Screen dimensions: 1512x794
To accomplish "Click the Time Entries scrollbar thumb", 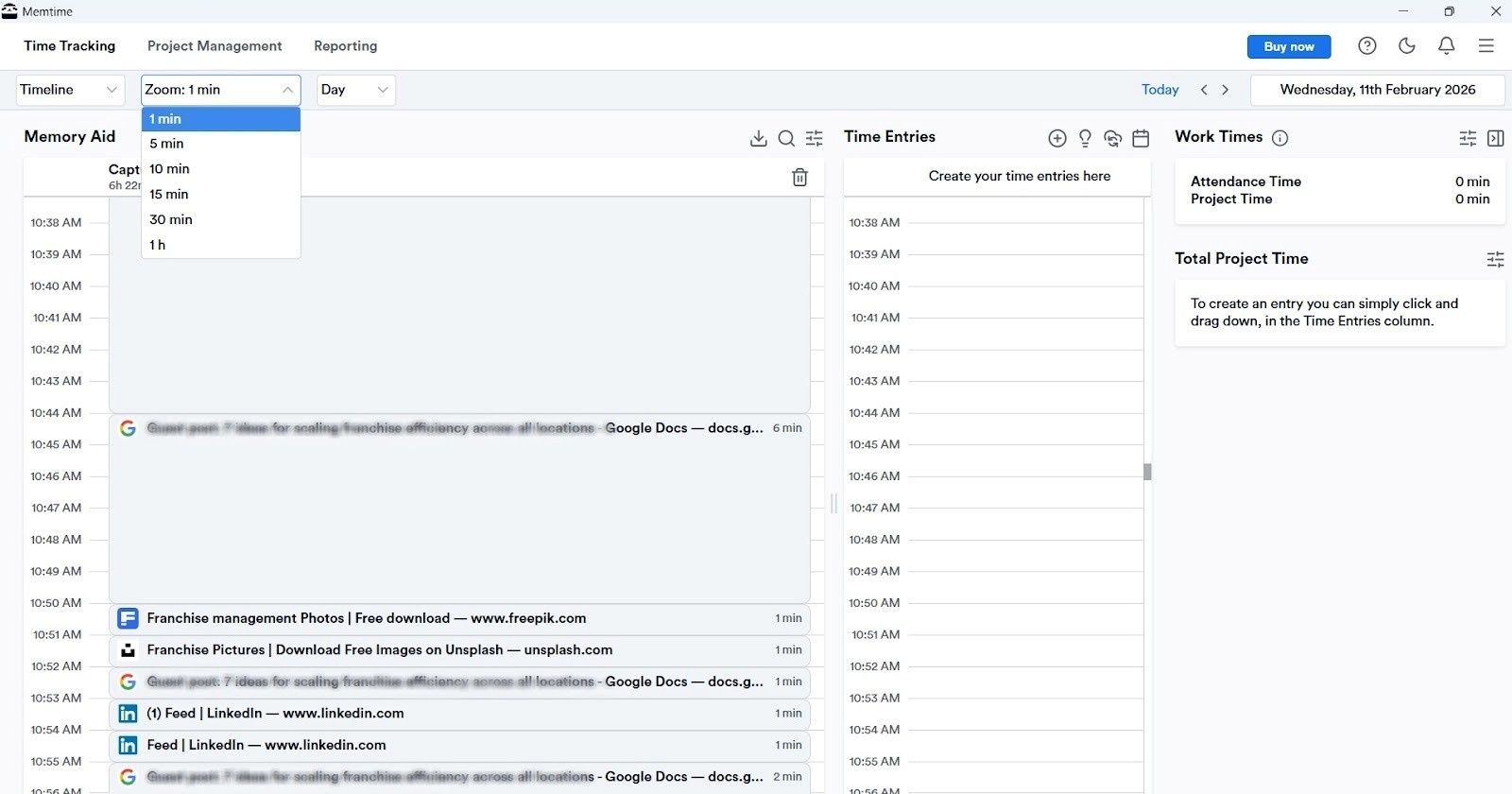I will coord(1147,472).
